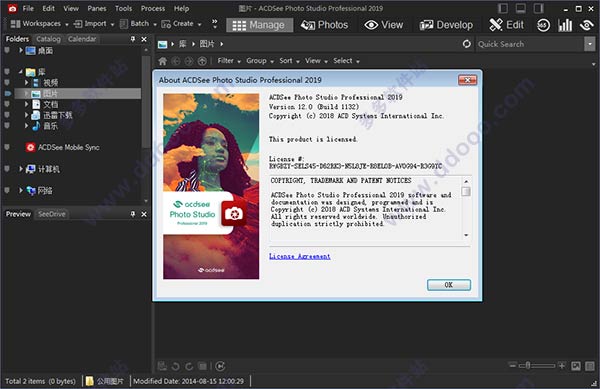Open the Help menu
600x389 pixels.
click(x=181, y=8)
